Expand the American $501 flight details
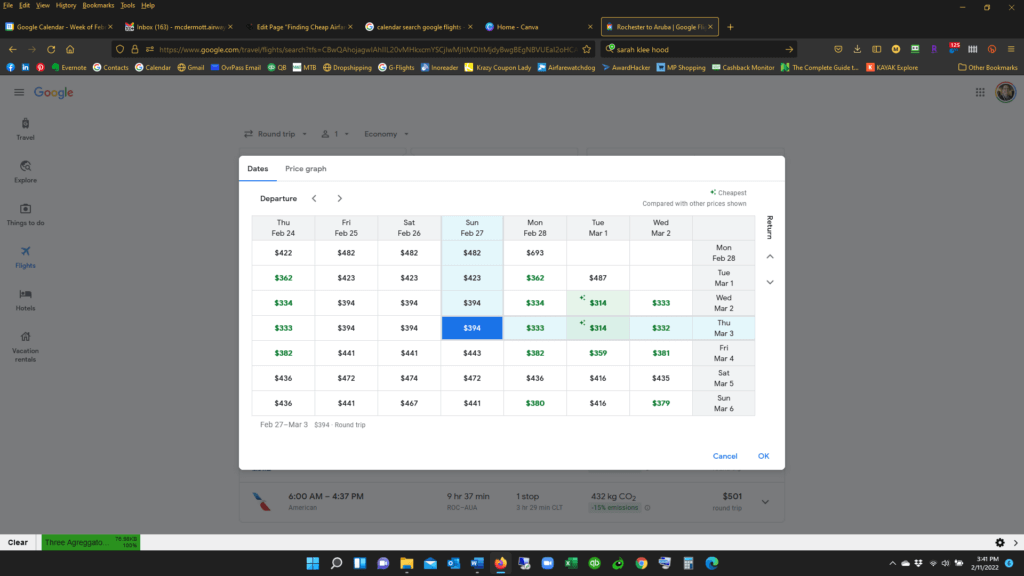1024x576 pixels. pyautogui.click(x=765, y=502)
